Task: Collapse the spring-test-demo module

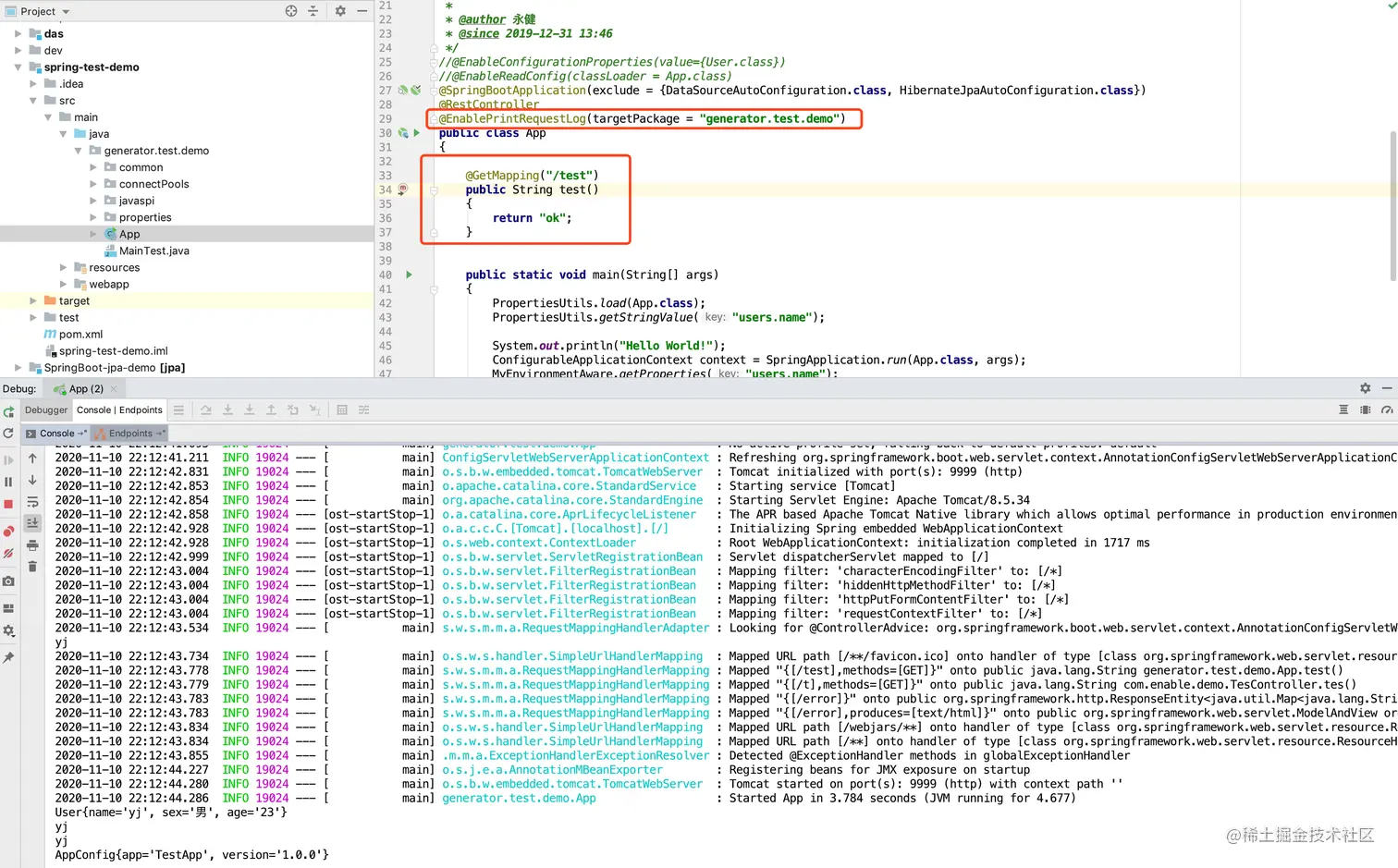Action: (18, 67)
